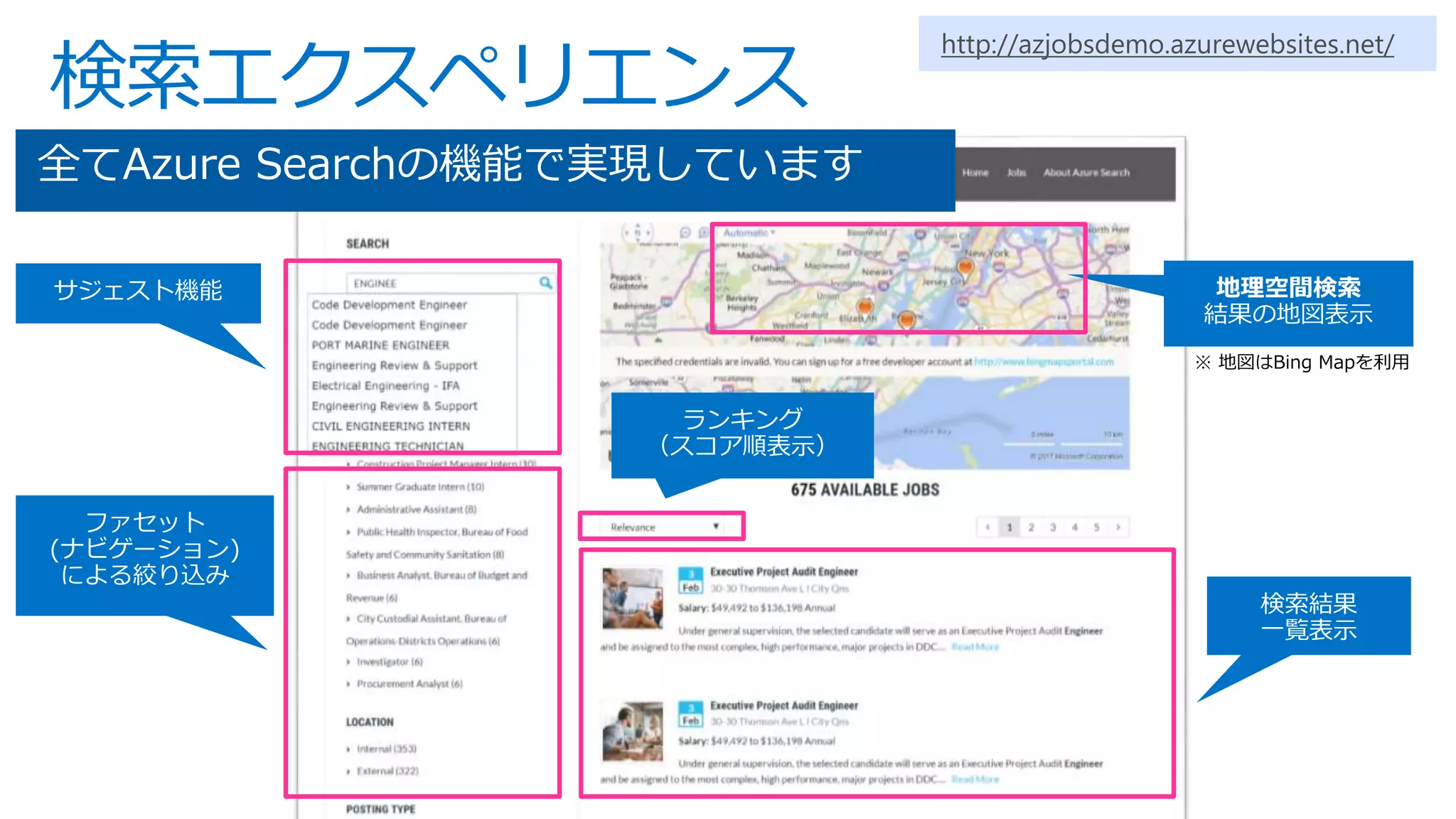Pick suggestion PORT MARINE ENGINEER
The height and width of the screenshot is (819, 1456).
click(380, 345)
